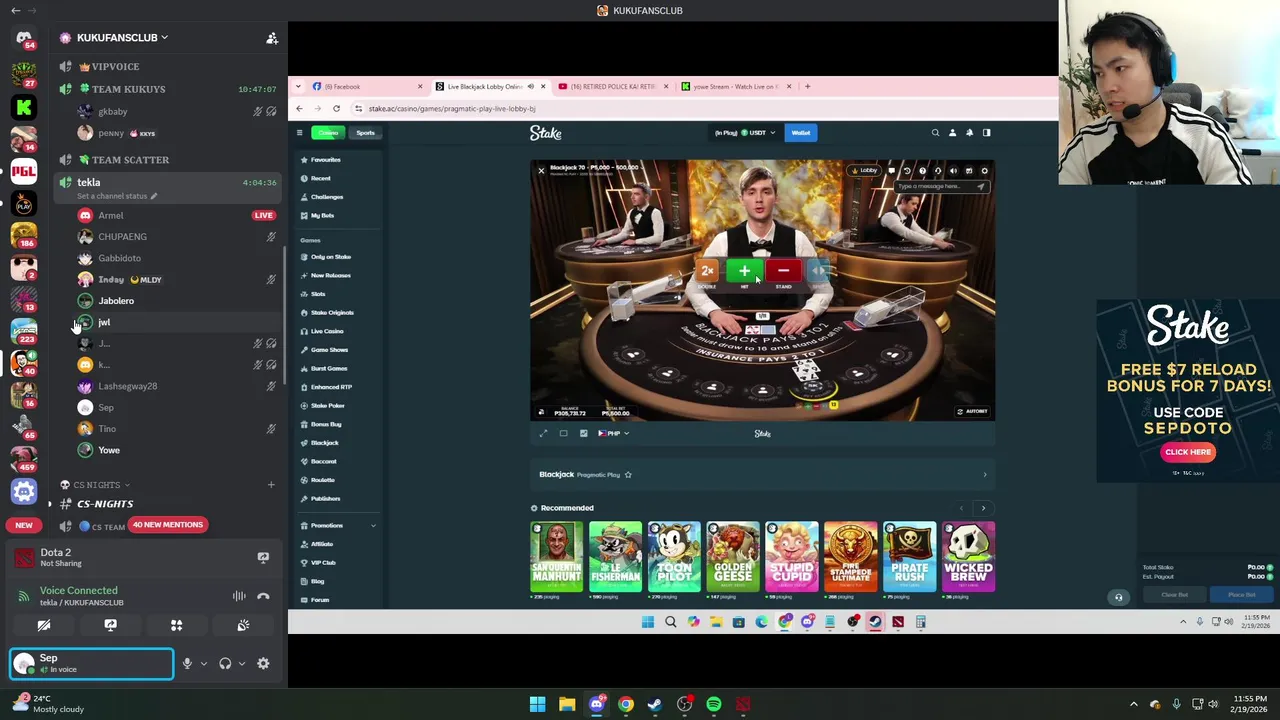Open Stake notifications bell icon
The height and width of the screenshot is (720, 1280).
[x=969, y=133]
